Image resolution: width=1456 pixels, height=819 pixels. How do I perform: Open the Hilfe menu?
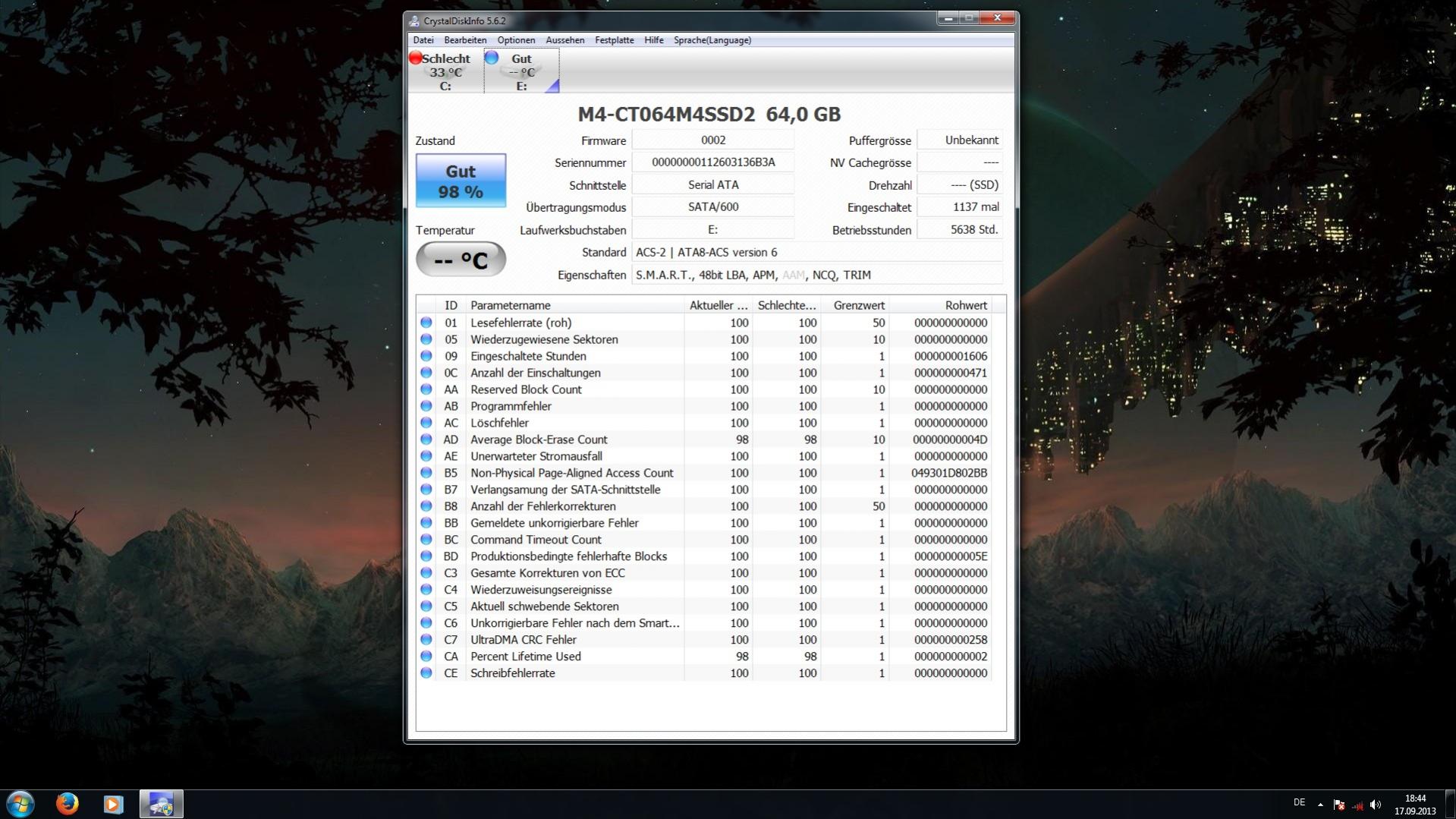point(653,40)
